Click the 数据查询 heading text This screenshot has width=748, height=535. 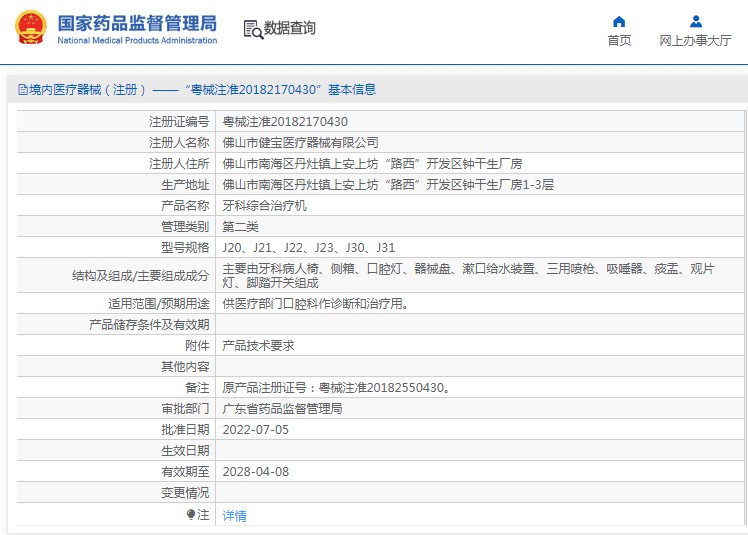coord(290,28)
